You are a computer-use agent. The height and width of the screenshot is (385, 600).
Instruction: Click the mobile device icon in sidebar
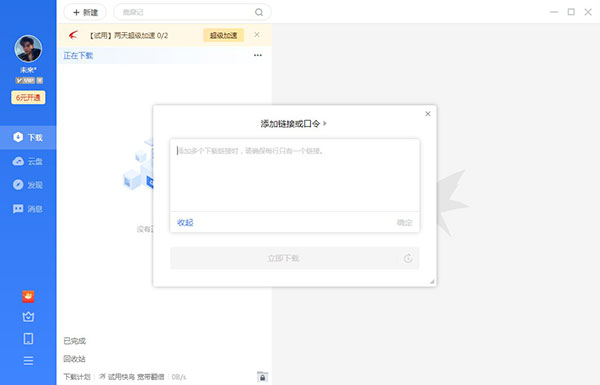click(x=28, y=339)
